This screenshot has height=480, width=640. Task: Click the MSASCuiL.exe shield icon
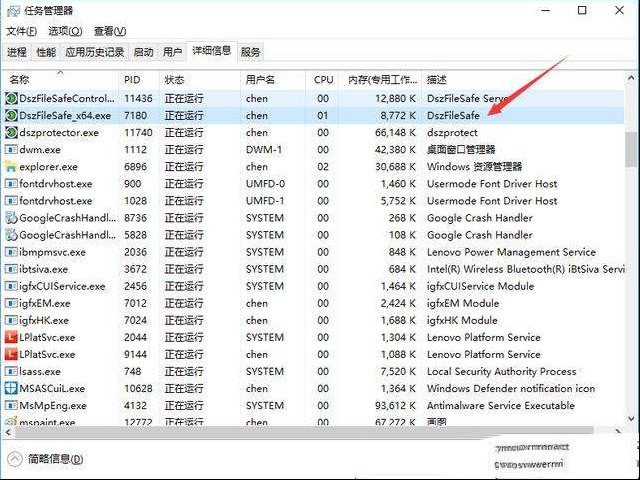click(11, 389)
